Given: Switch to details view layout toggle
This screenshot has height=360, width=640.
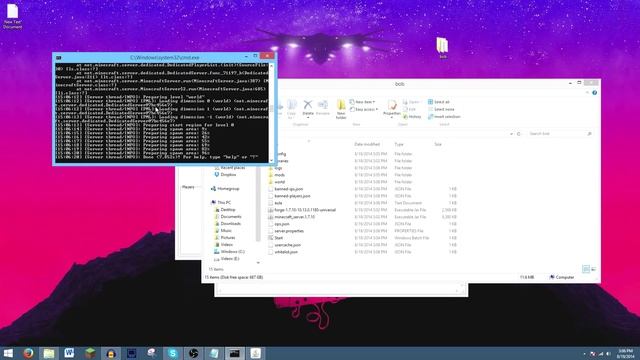Looking at the screenshot, I should [x=586, y=269].
